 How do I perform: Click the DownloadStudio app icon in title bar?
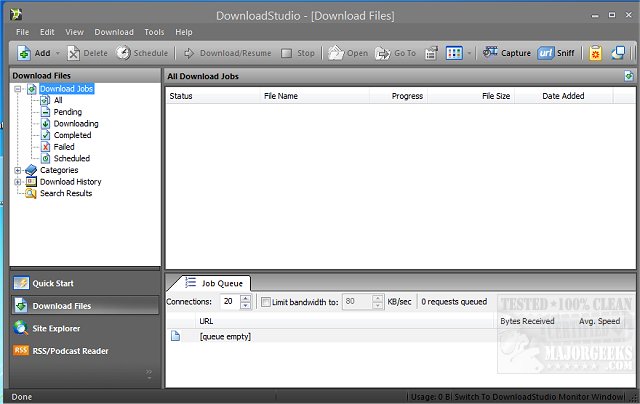coord(16,15)
